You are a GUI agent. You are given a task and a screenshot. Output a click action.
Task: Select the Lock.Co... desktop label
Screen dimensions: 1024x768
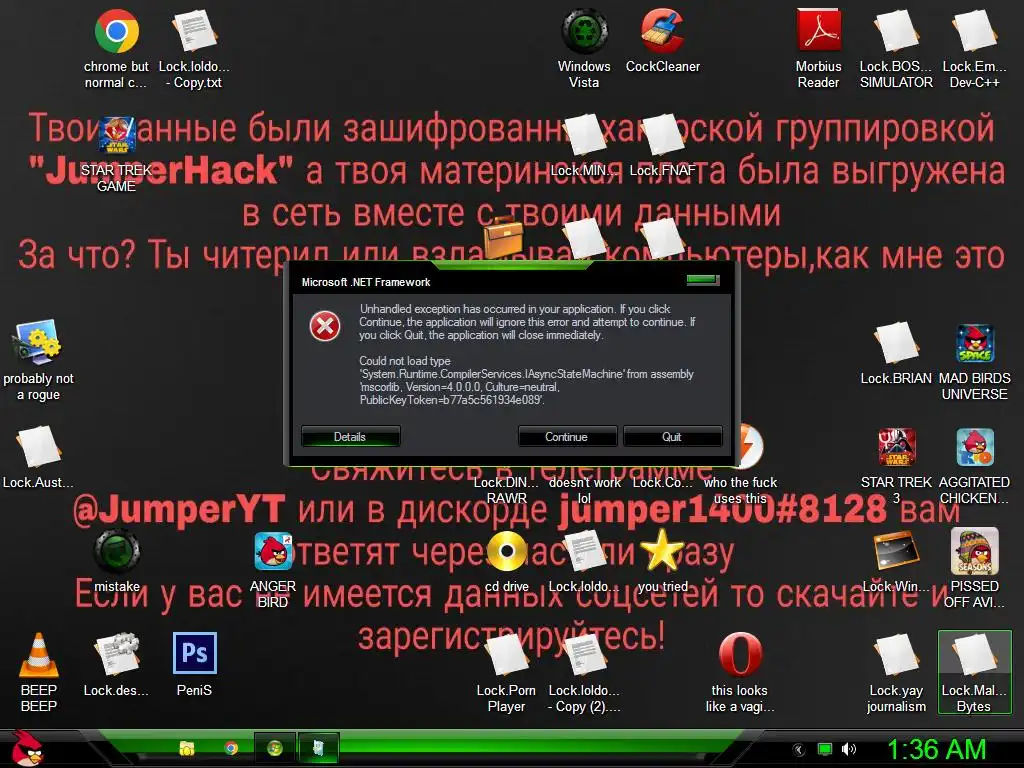[662, 483]
